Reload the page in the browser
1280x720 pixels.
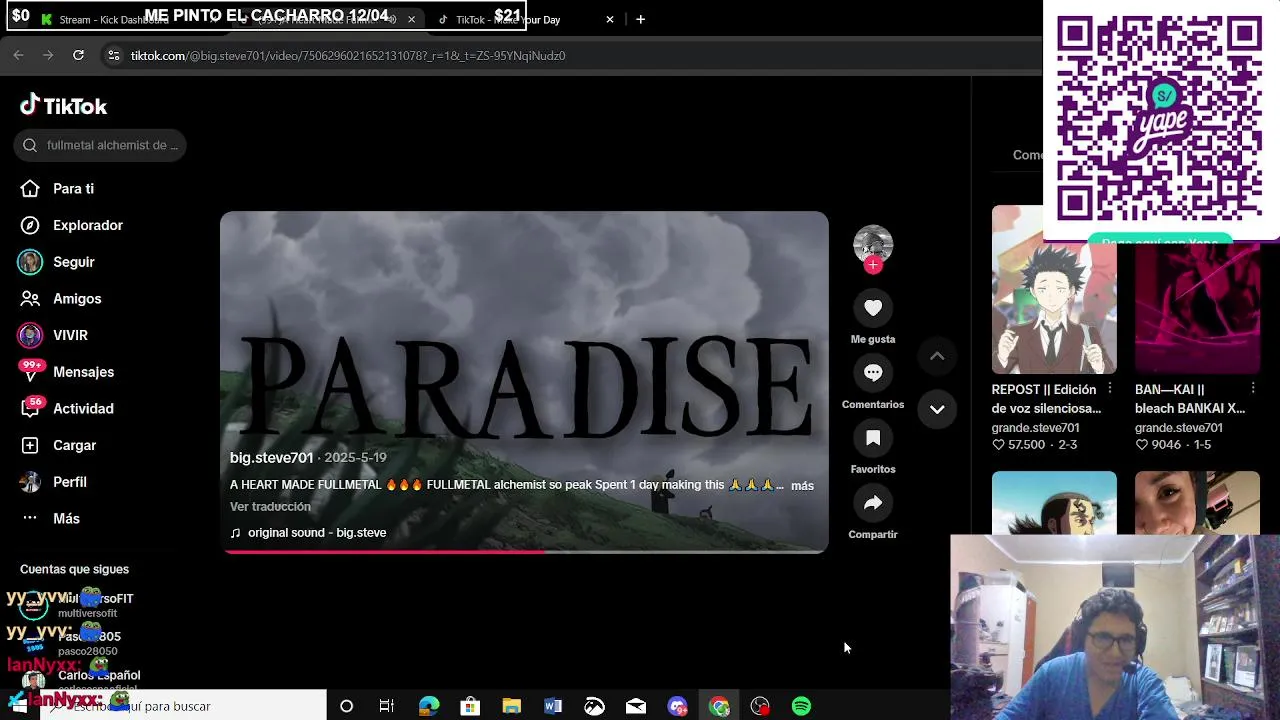(x=78, y=56)
